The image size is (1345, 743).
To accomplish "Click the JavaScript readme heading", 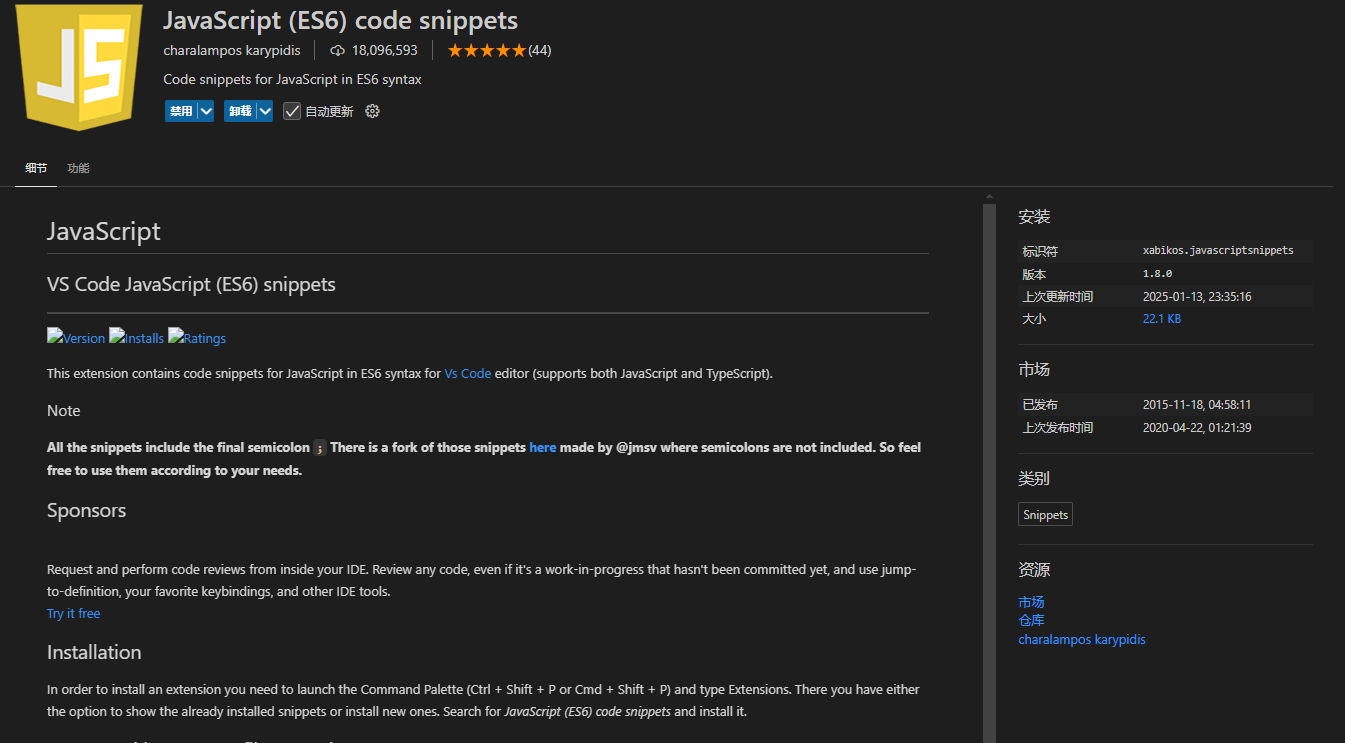I will (104, 231).
